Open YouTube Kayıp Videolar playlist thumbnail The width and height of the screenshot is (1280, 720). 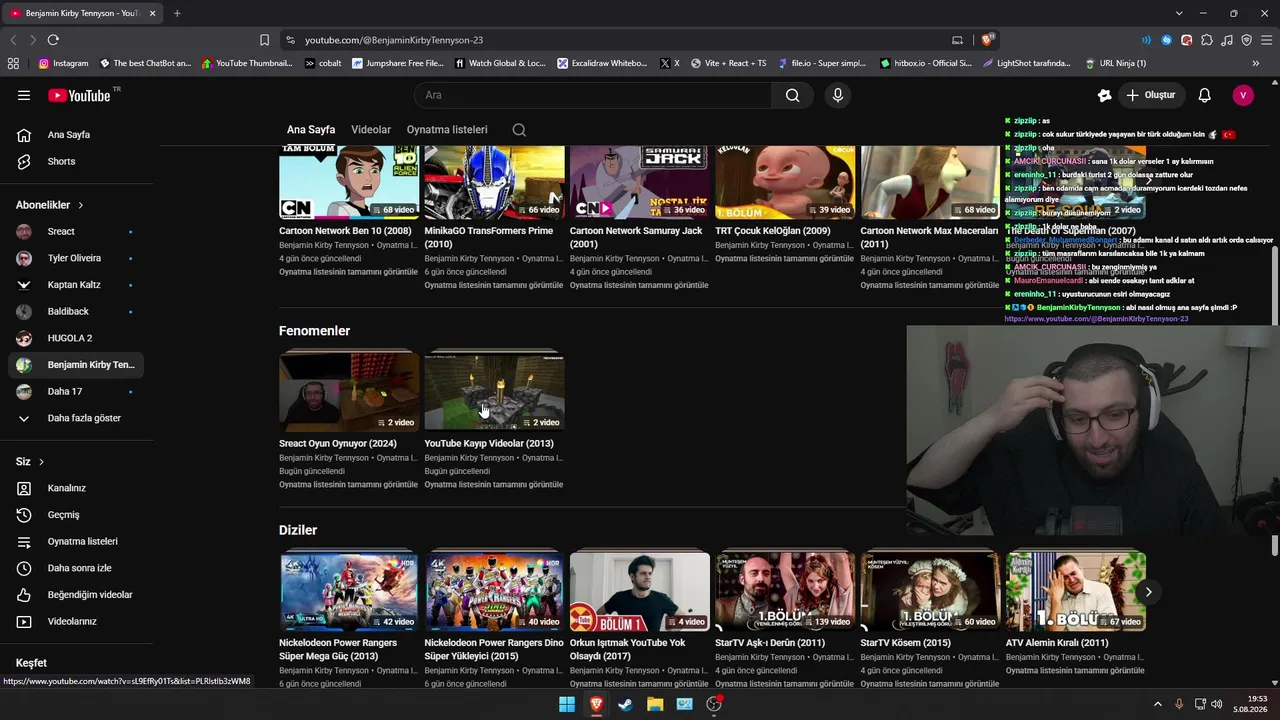494,391
